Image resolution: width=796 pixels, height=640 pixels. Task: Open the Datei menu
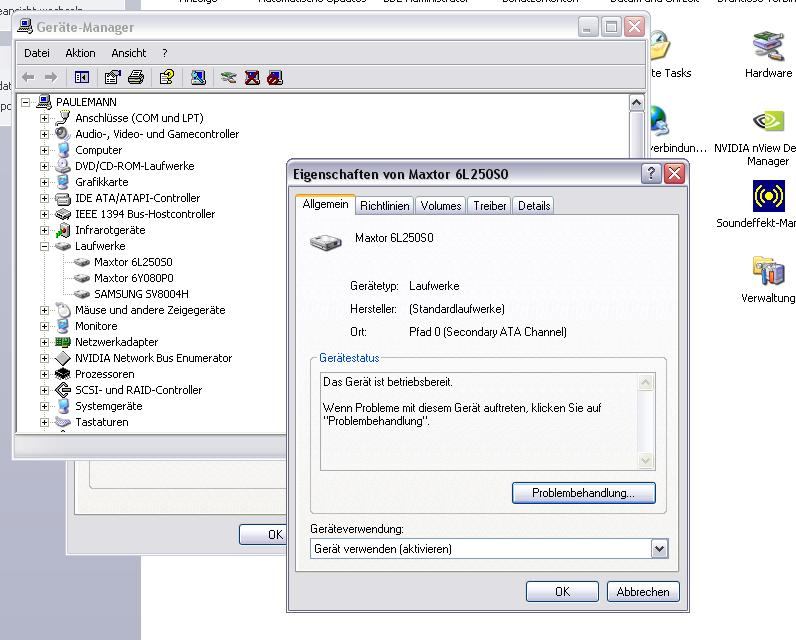(37, 53)
